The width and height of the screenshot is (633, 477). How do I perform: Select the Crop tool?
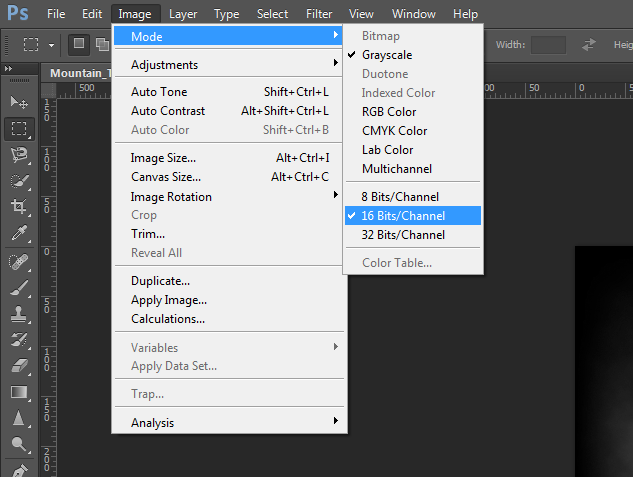(19, 207)
